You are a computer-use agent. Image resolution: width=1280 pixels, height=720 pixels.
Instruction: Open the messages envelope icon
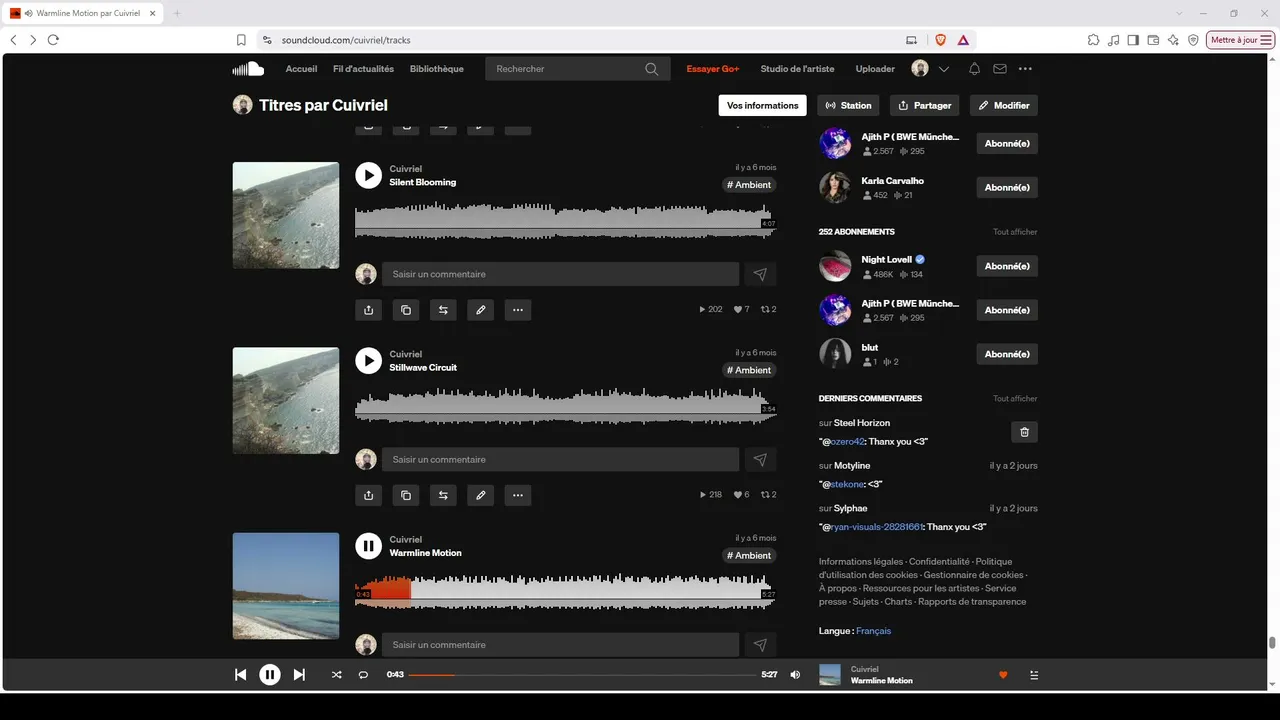point(999,69)
